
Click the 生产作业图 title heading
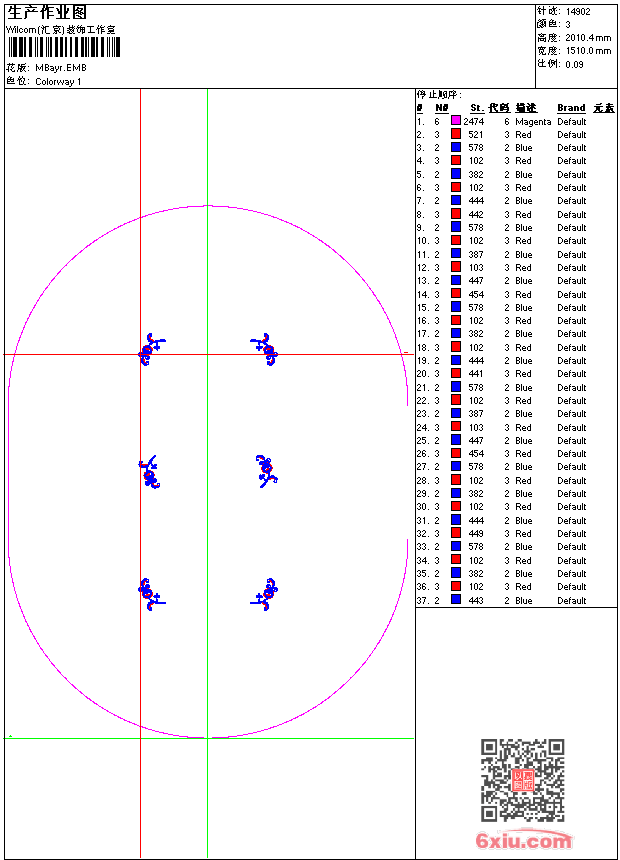point(47,12)
